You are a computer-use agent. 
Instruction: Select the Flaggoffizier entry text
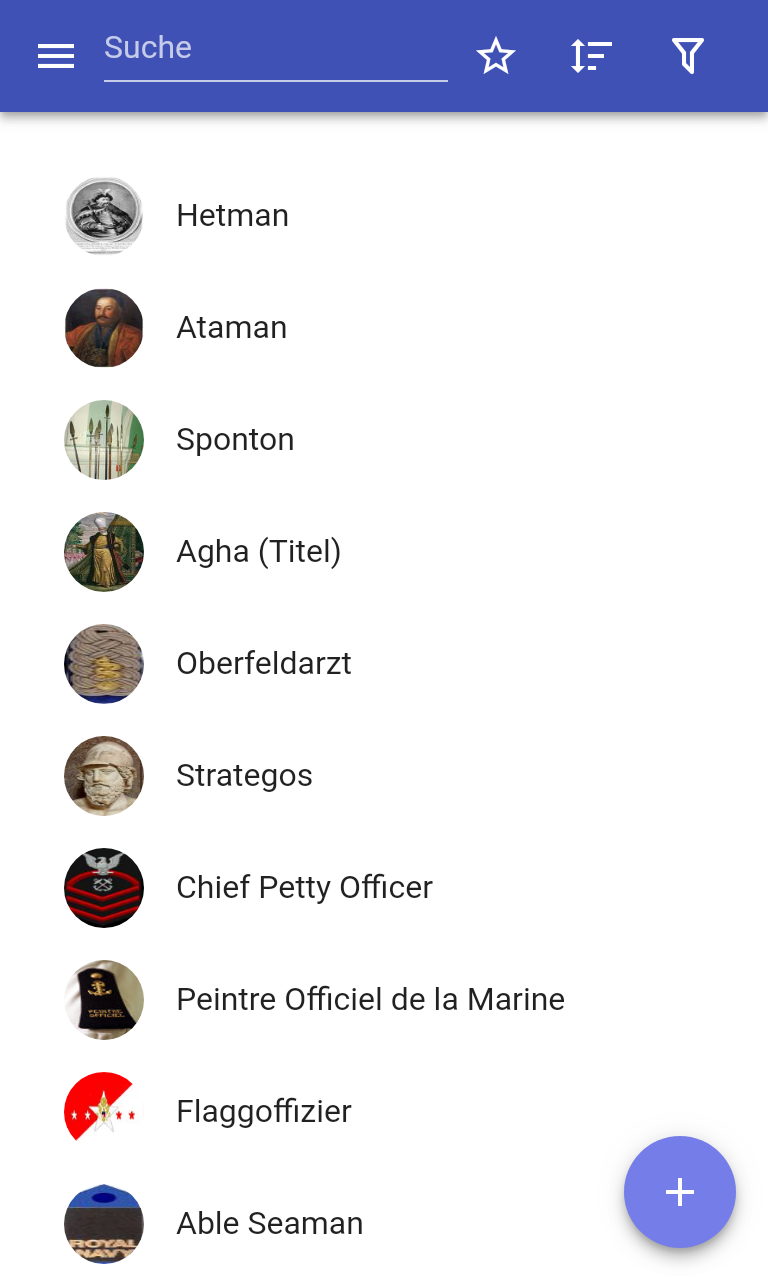[264, 1112]
